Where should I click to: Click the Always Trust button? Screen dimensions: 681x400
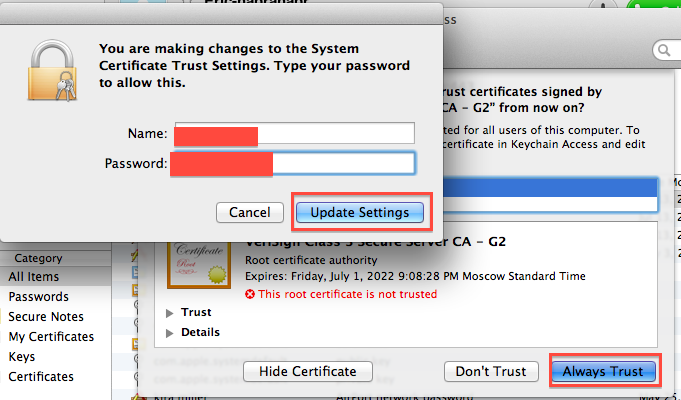(x=603, y=372)
